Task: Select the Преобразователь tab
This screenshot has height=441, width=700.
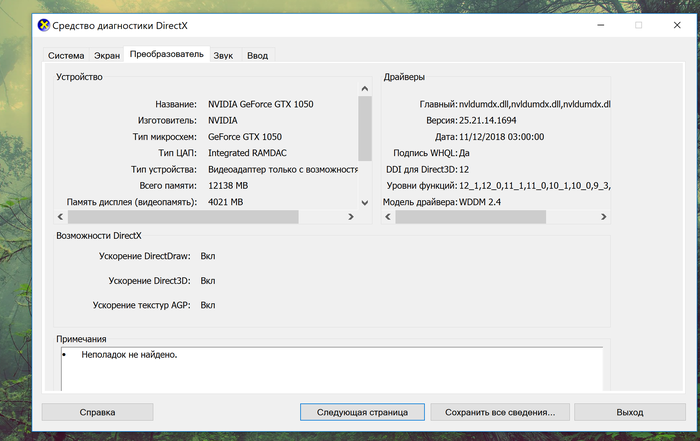Action: (x=166, y=54)
